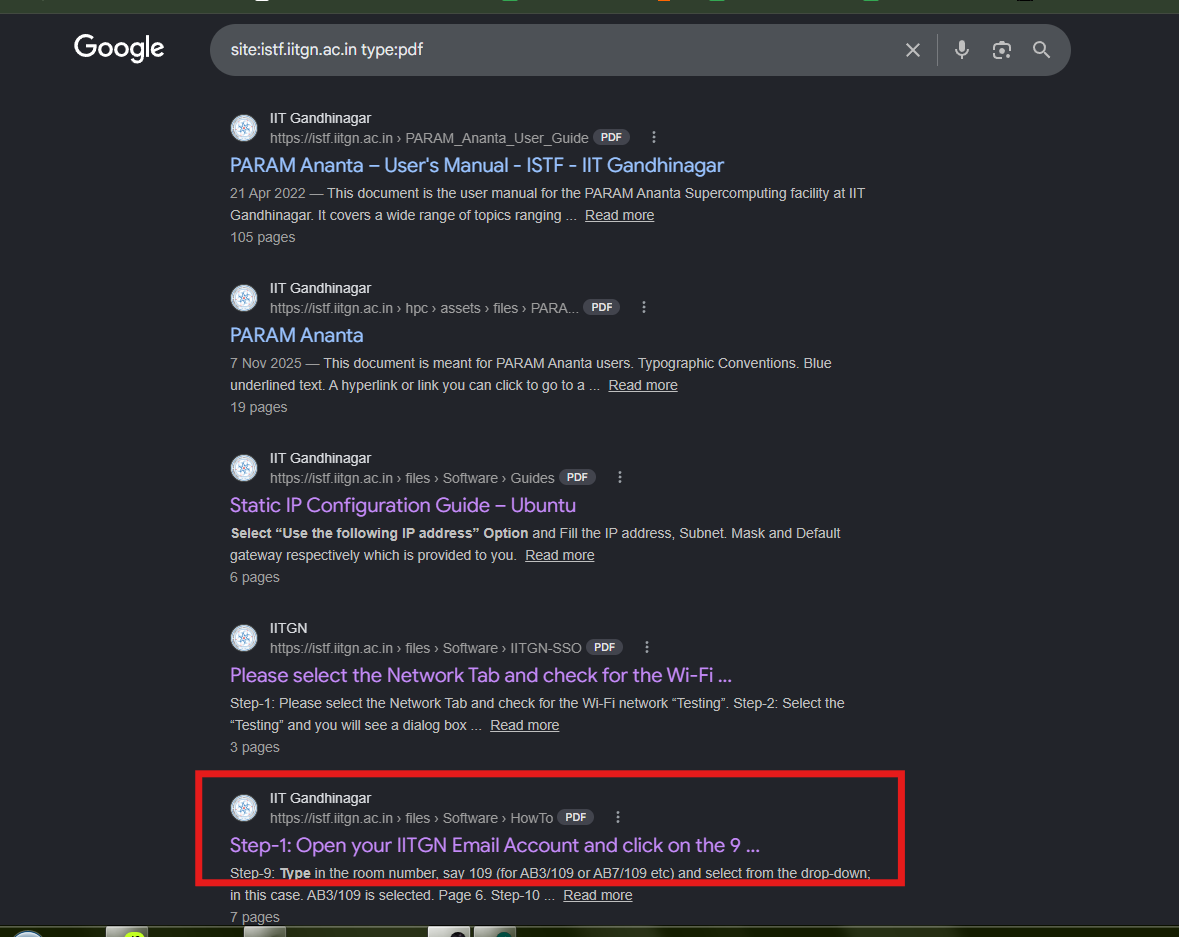Viewport: 1179px width, 937px height.
Task: Click PDF badge on IITGN-SSO result
Action: pyautogui.click(x=605, y=647)
